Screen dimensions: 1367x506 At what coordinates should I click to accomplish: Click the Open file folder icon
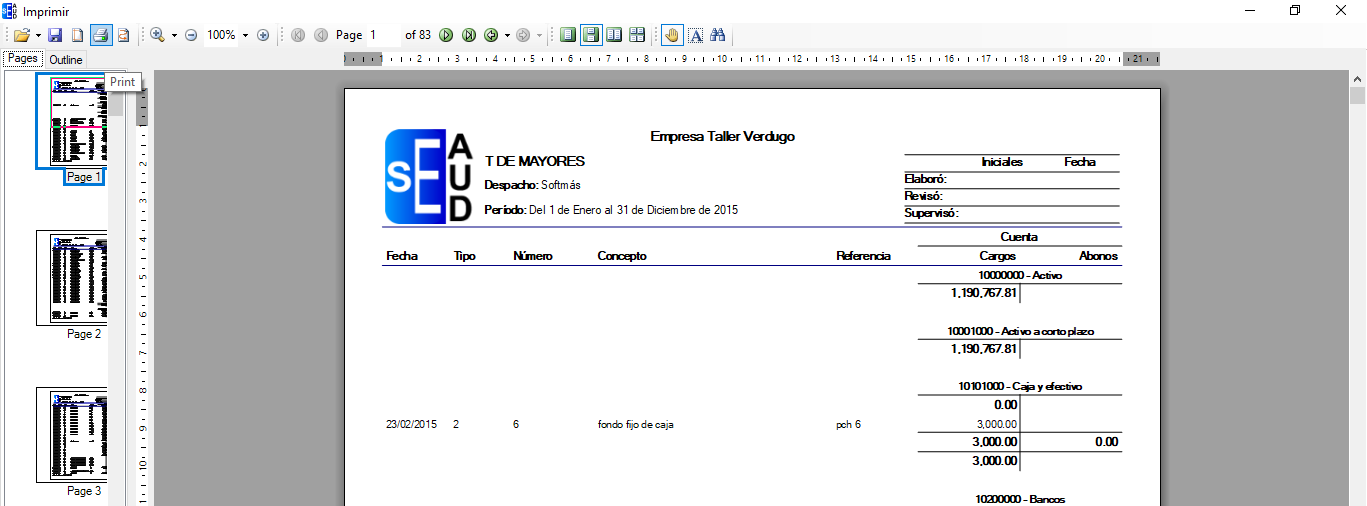click(x=21, y=35)
